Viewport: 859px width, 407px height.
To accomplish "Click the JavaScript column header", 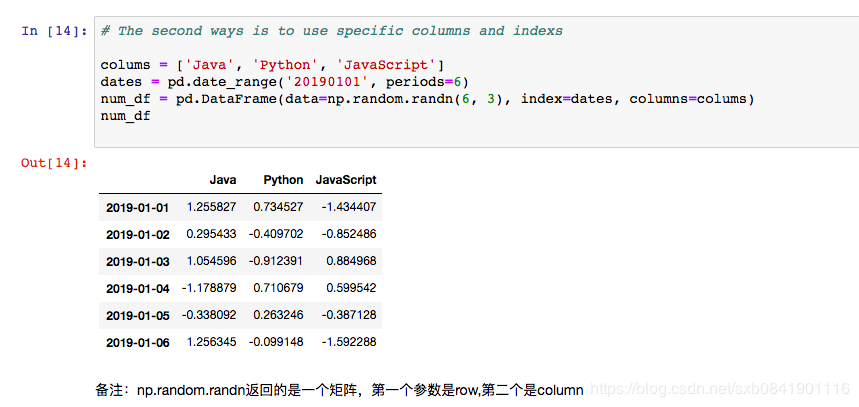I will pyautogui.click(x=346, y=180).
